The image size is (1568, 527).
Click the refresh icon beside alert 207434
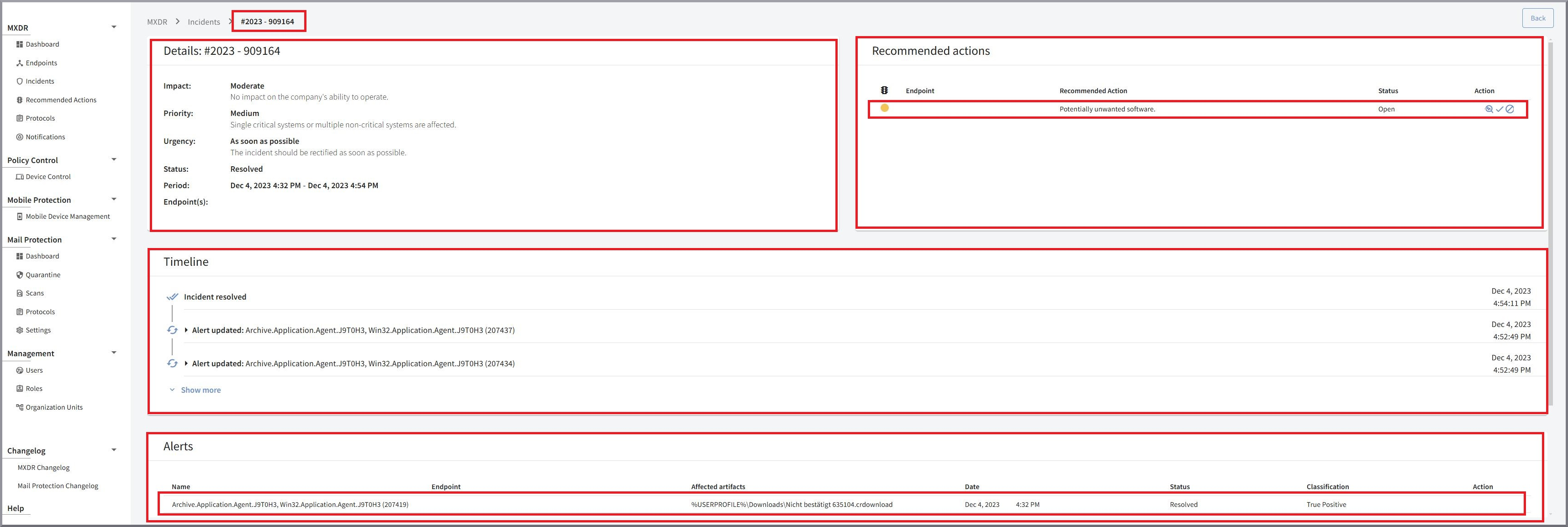(x=172, y=364)
